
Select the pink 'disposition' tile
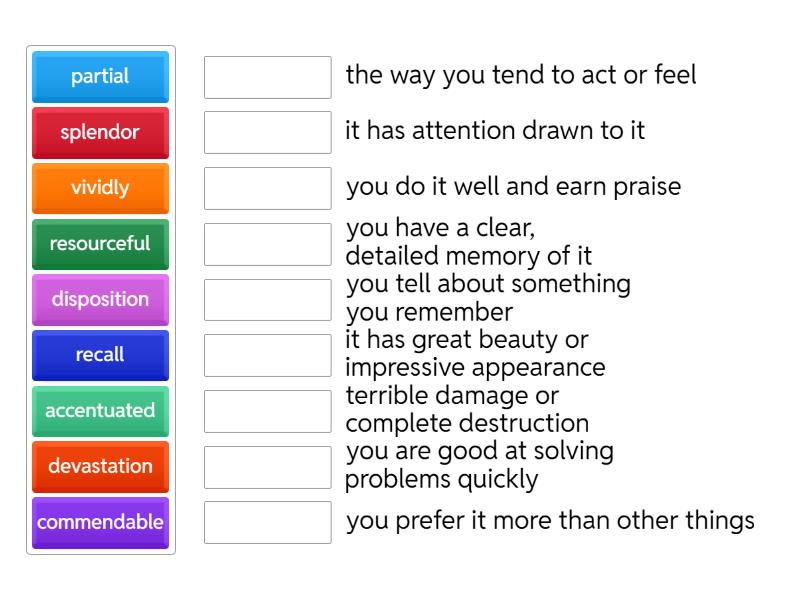tap(100, 299)
